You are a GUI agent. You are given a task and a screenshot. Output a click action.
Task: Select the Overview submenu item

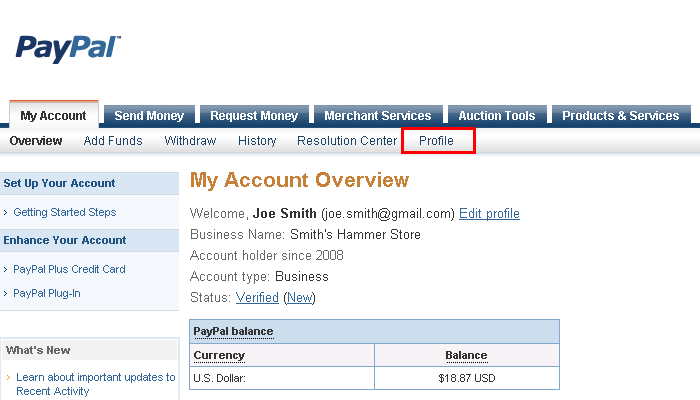click(x=36, y=141)
